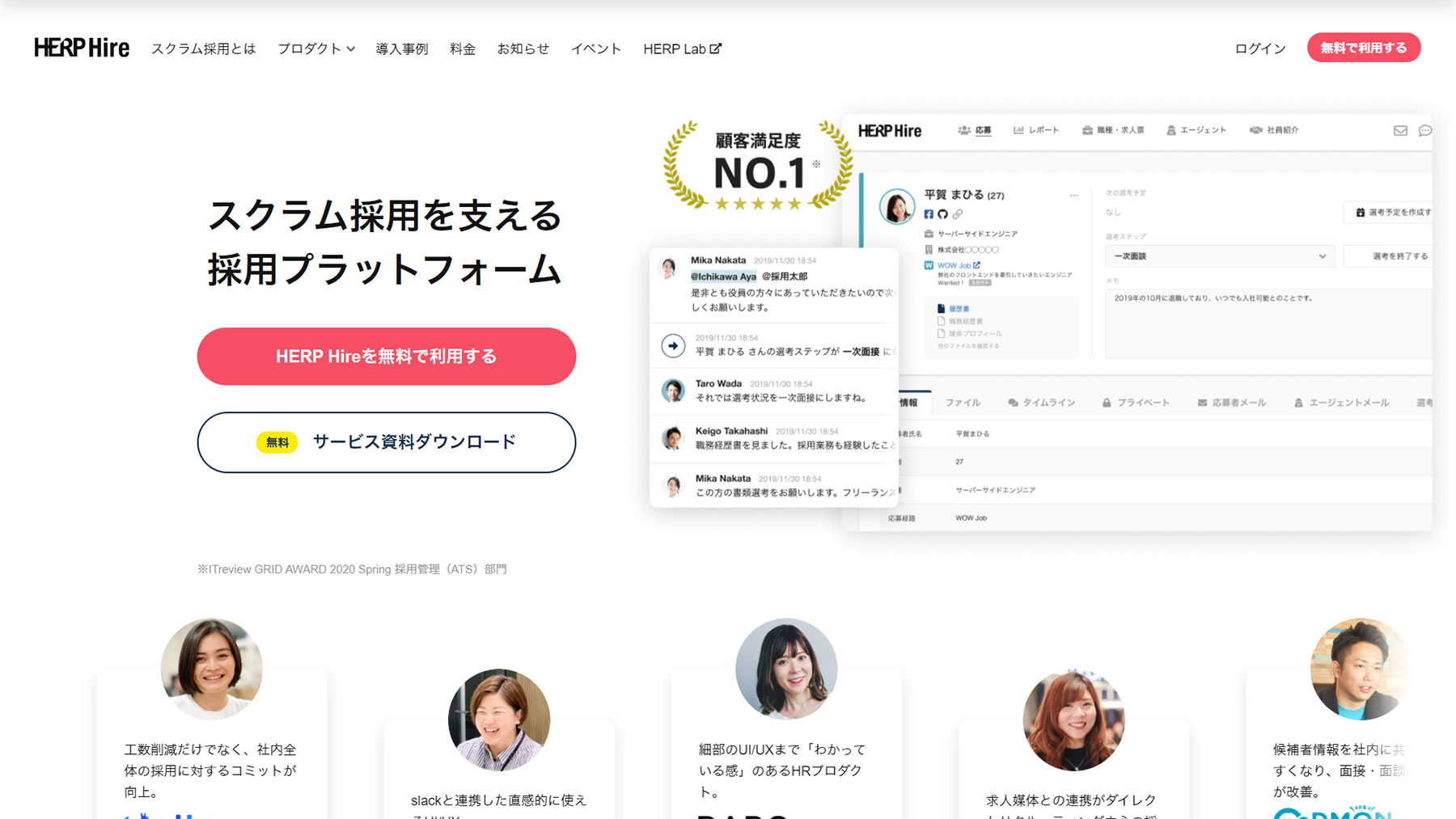The height and width of the screenshot is (819, 1456).
Task: Click the 工数削減だけでなく testimonial text
Action: click(x=210, y=770)
